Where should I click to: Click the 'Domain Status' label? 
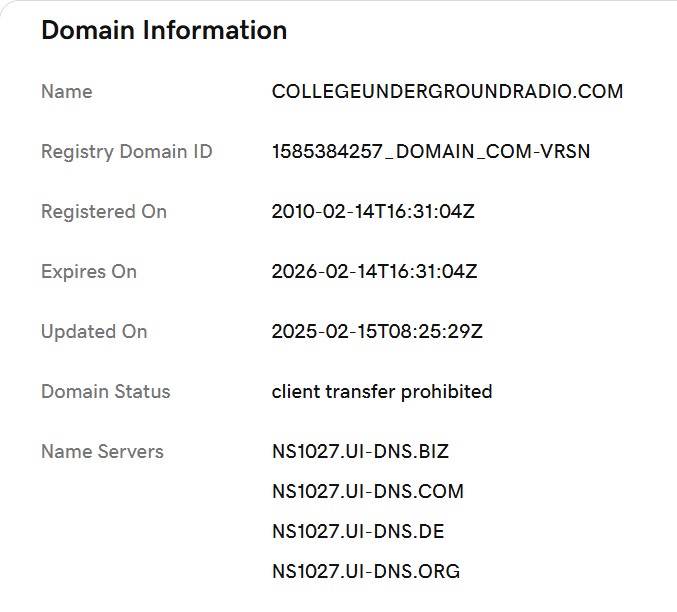point(105,392)
